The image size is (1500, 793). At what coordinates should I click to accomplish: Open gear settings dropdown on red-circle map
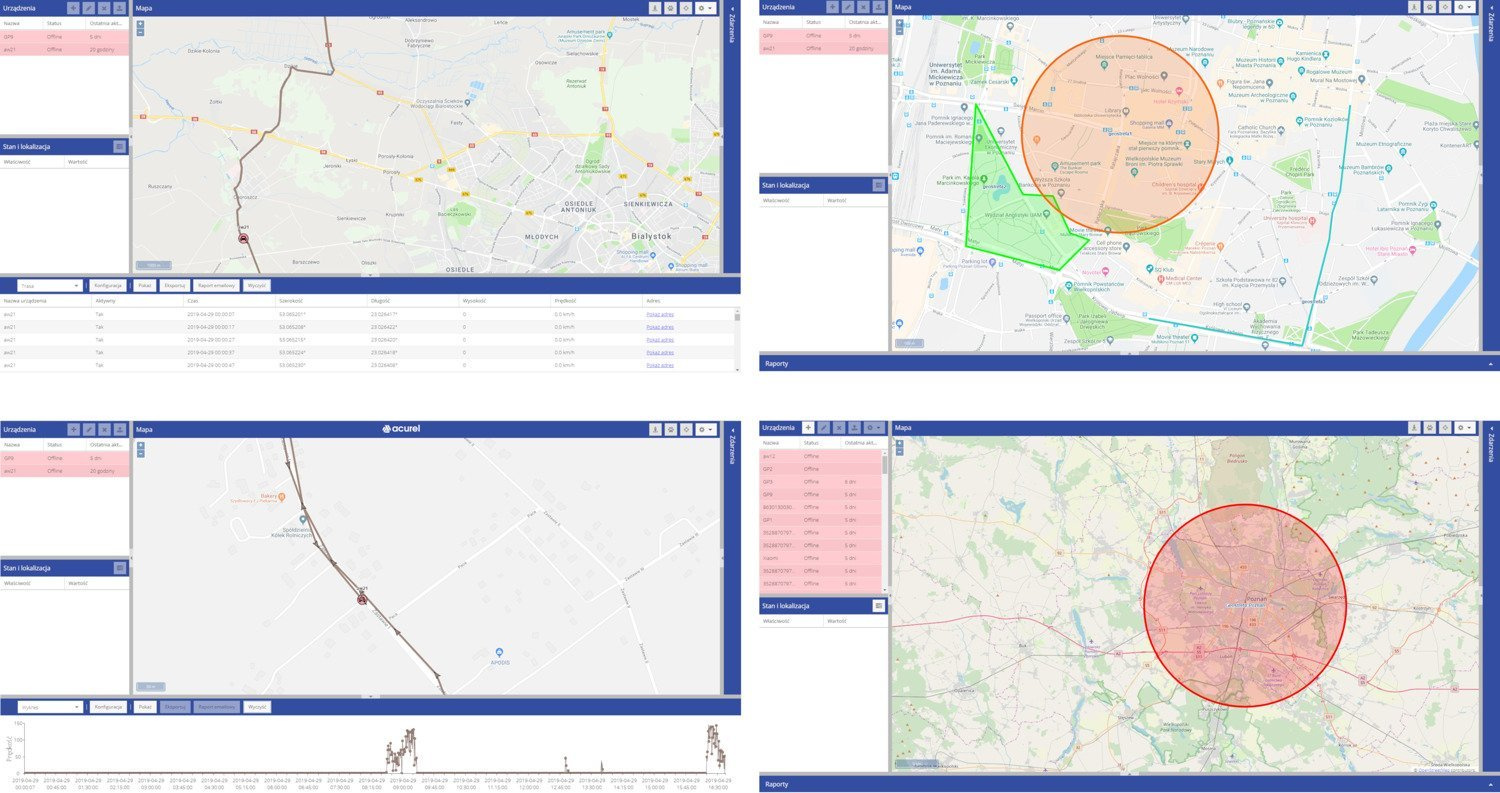pyautogui.click(x=1463, y=428)
